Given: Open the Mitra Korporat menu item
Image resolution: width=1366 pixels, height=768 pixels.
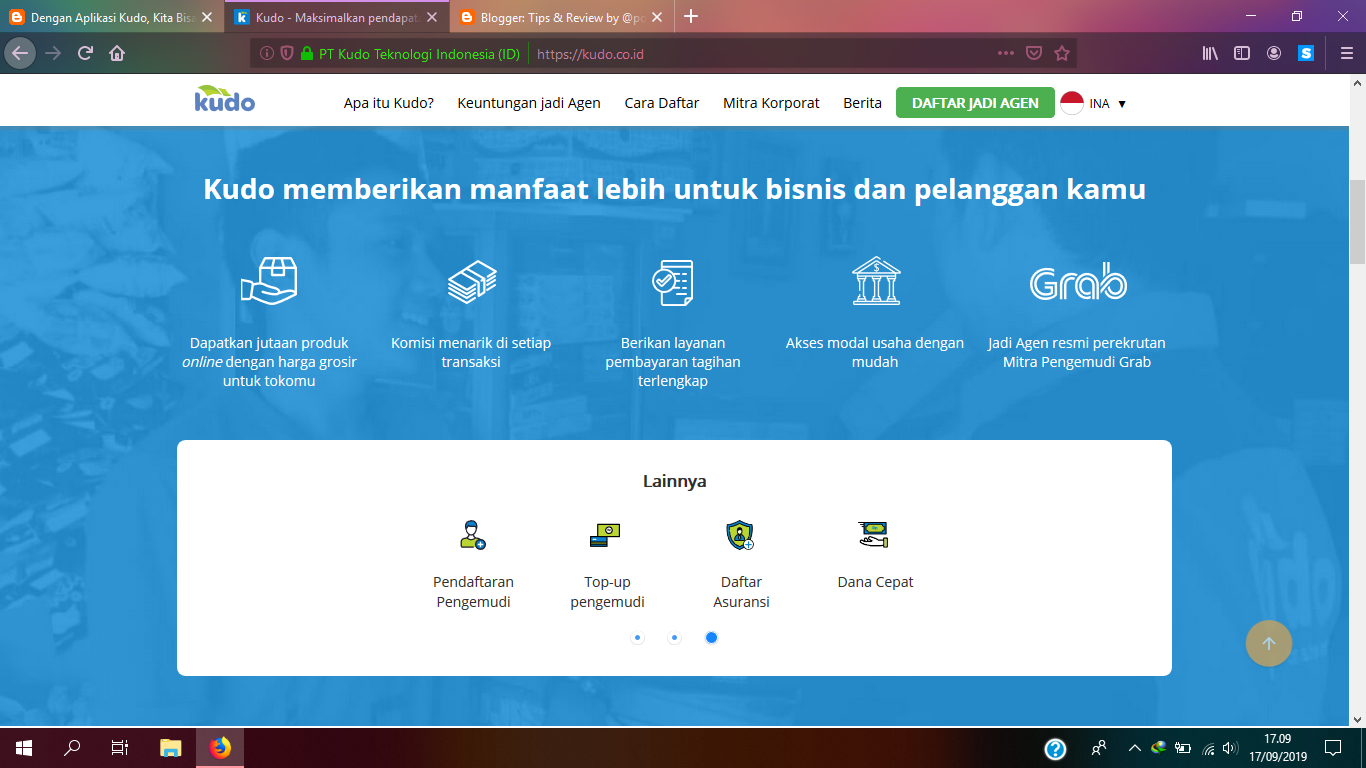Looking at the screenshot, I should tap(770, 103).
